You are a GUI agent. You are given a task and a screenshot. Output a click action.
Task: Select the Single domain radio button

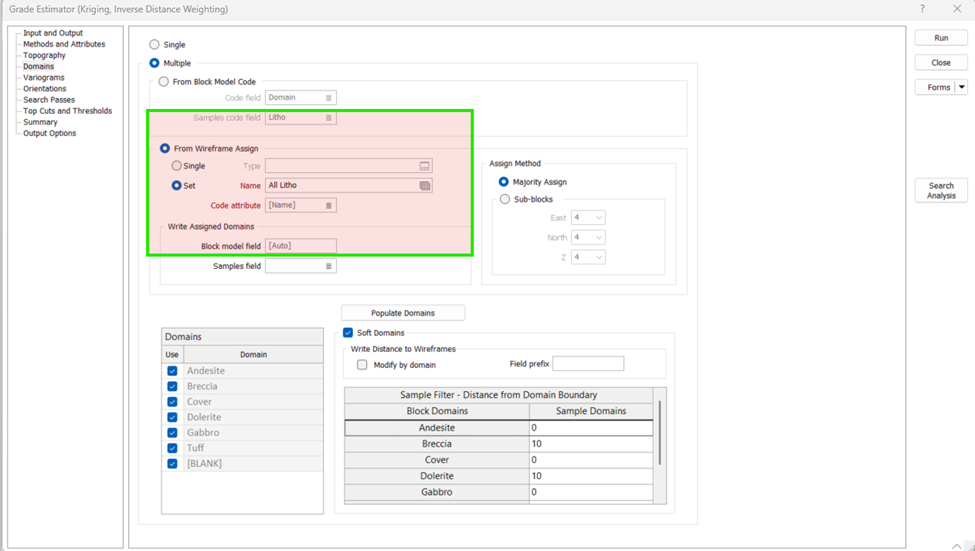pyautogui.click(x=154, y=45)
